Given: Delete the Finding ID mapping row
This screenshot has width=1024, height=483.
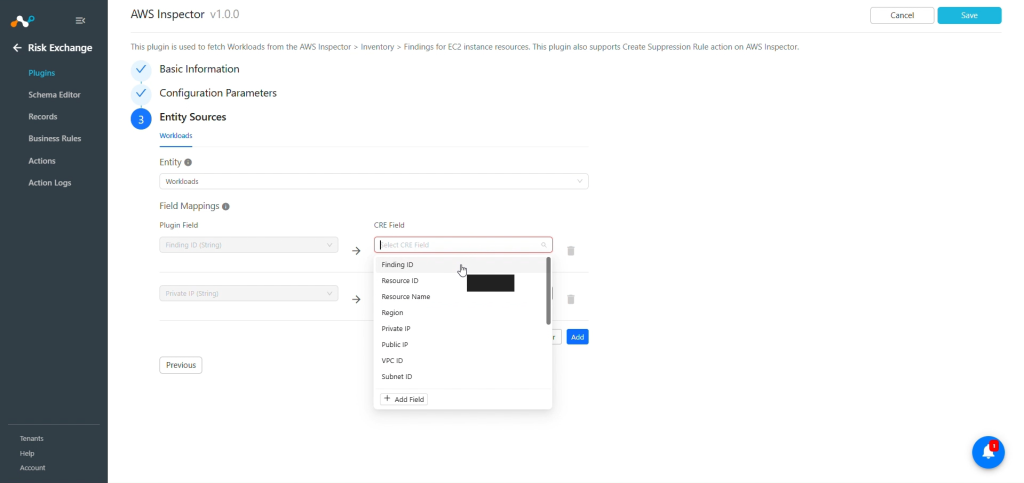Looking at the screenshot, I should coord(571,251).
